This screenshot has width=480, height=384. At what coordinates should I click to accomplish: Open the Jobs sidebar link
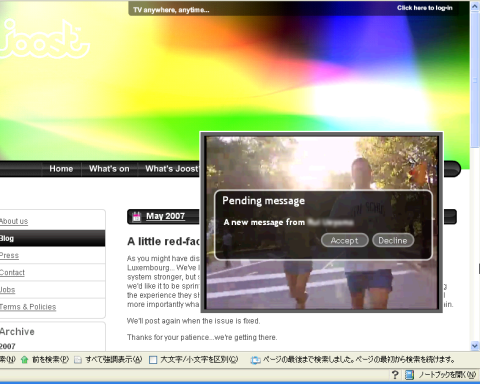pos(8,290)
